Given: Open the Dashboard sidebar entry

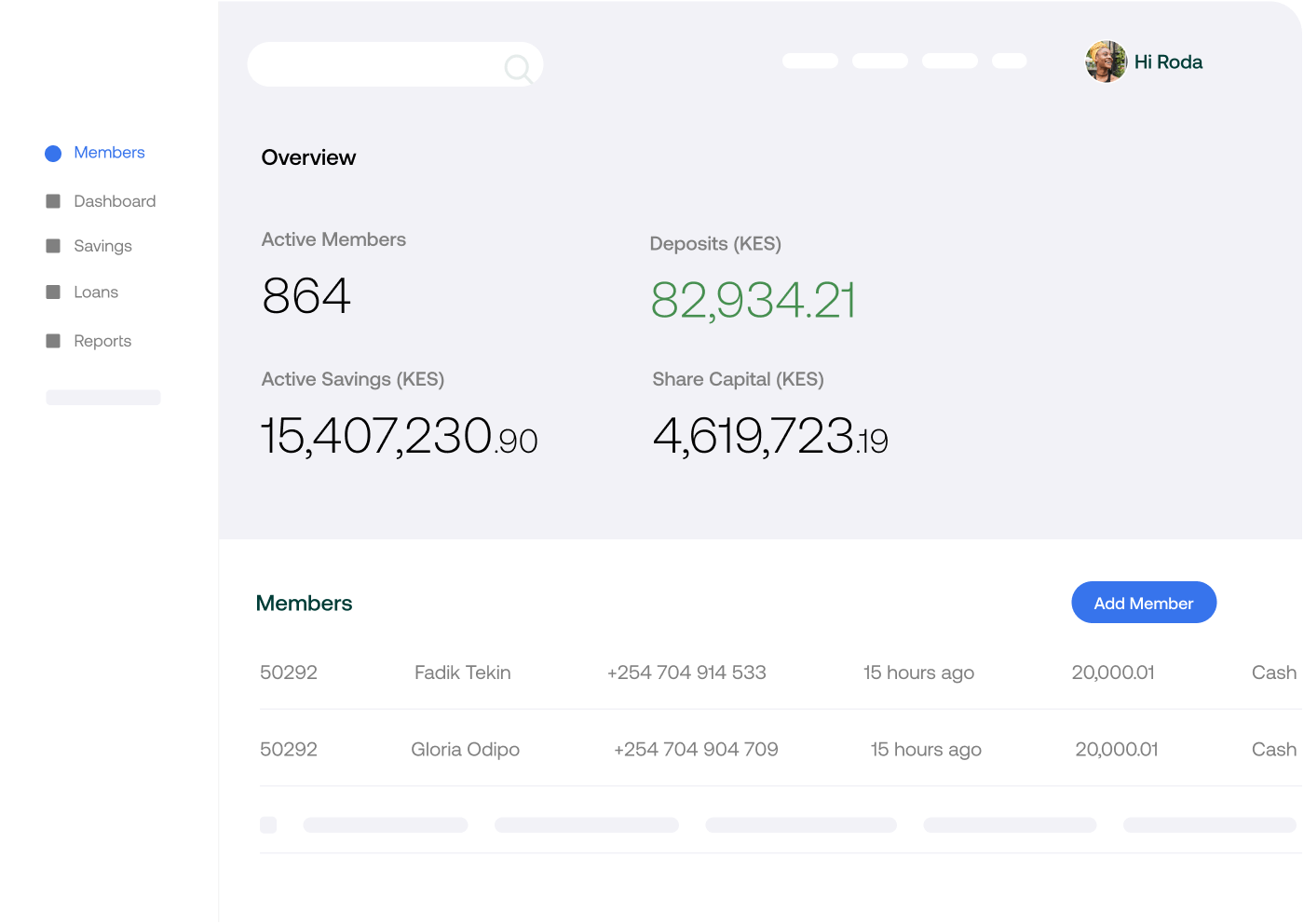Looking at the screenshot, I should click(x=115, y=200).
